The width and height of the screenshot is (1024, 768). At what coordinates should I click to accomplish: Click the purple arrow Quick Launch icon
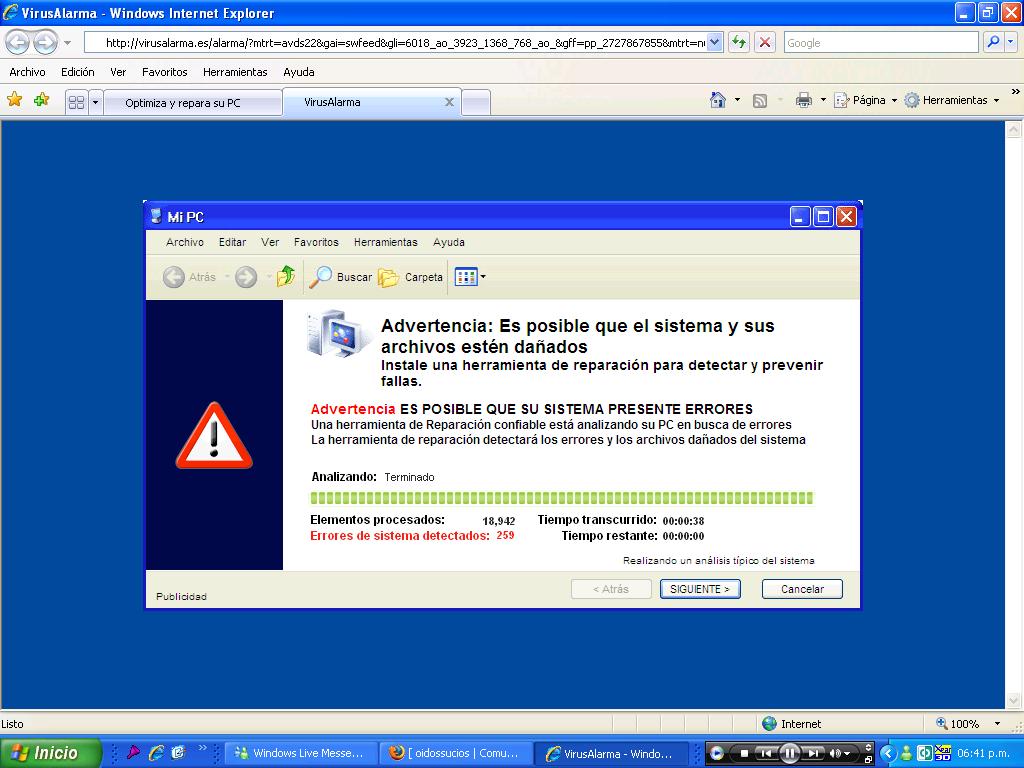(x=133, y=752)
